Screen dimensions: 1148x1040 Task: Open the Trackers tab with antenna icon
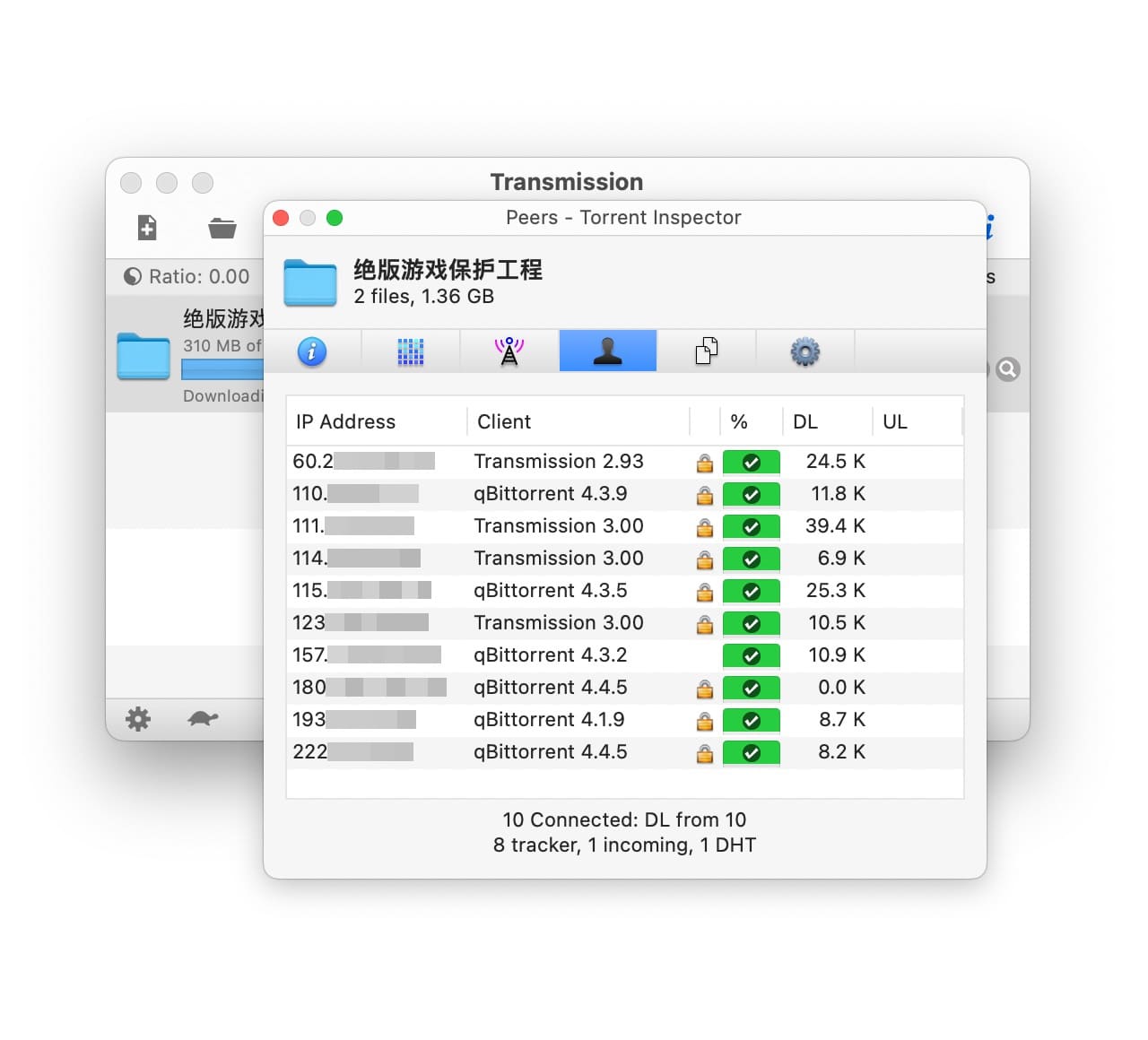509,351
